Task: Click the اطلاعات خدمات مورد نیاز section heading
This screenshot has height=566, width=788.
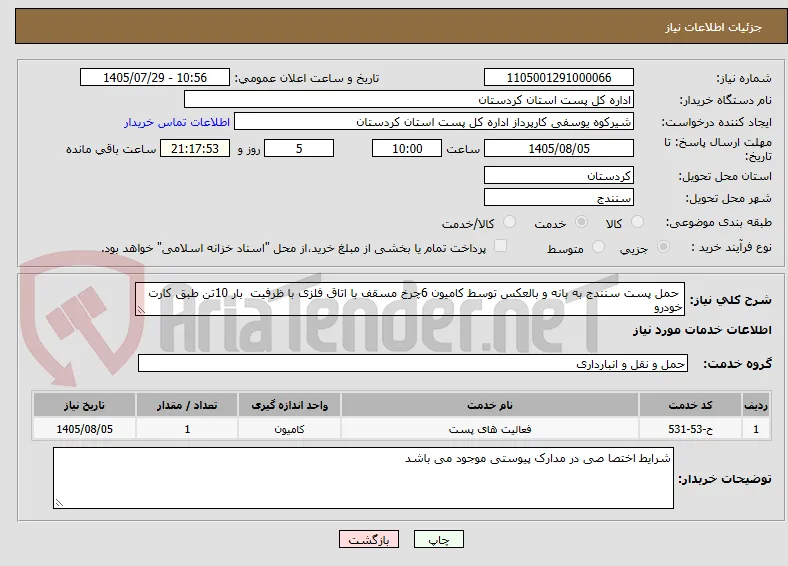Action: (702, 330)
